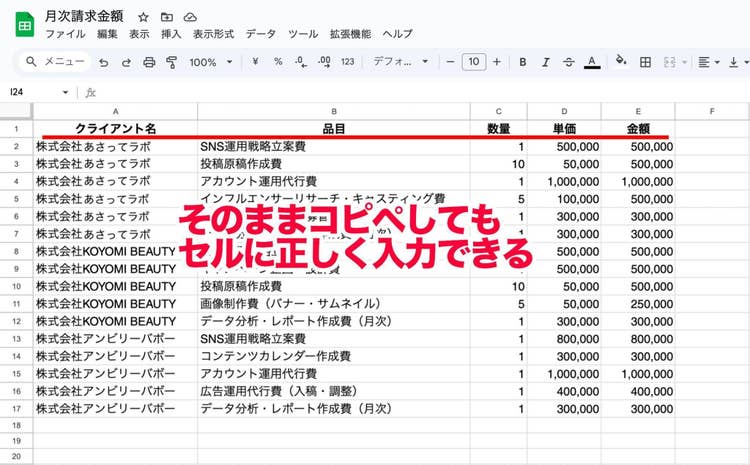Toggle italic formatting
This screenshot has height=465, width=750.
click(546, 62)
